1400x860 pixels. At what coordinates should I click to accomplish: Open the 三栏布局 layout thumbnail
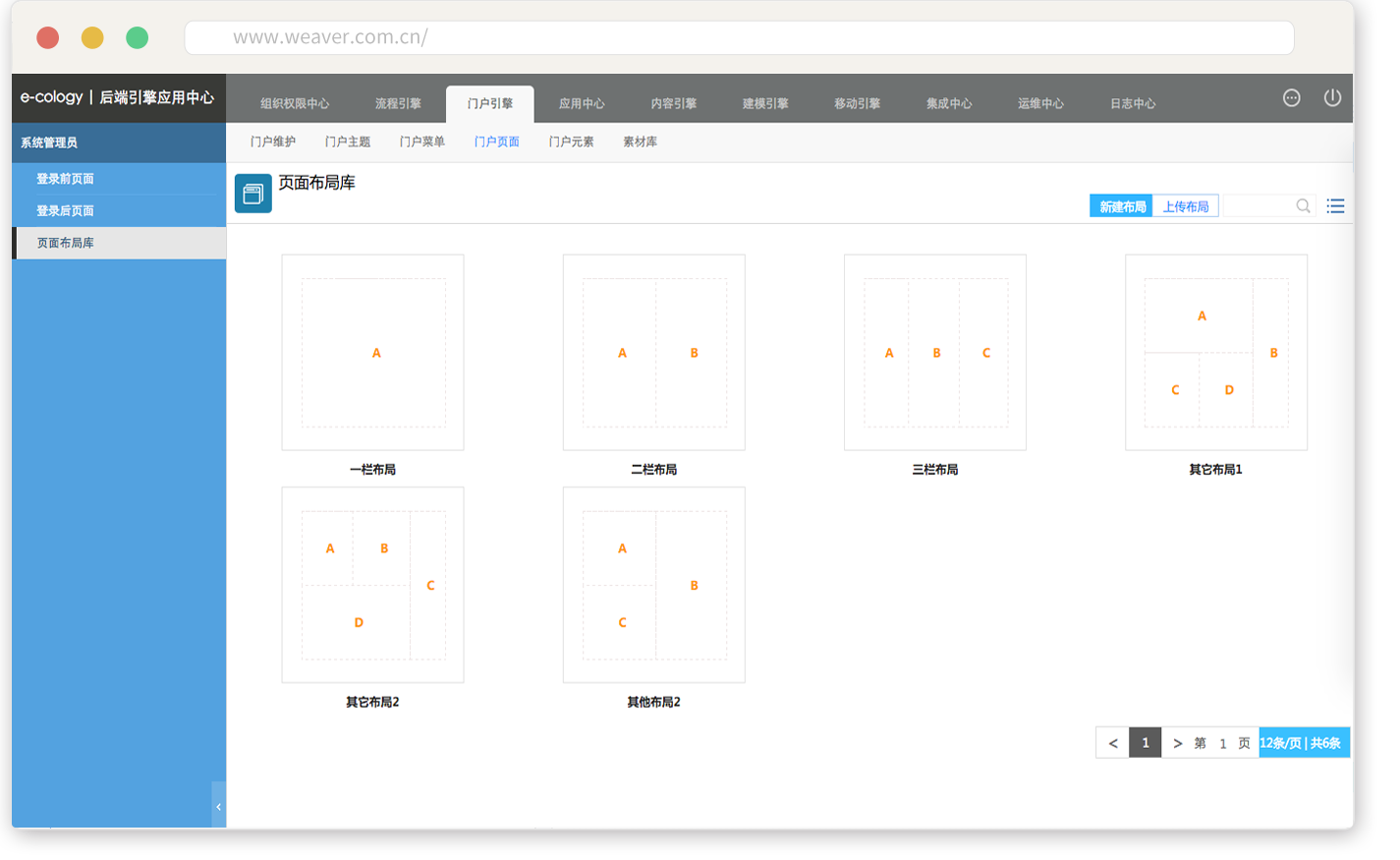click(x=934, y=352)
